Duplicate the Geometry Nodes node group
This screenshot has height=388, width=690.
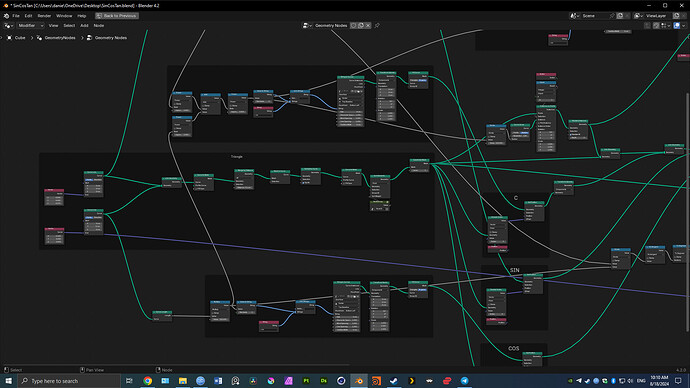(361, 26)
